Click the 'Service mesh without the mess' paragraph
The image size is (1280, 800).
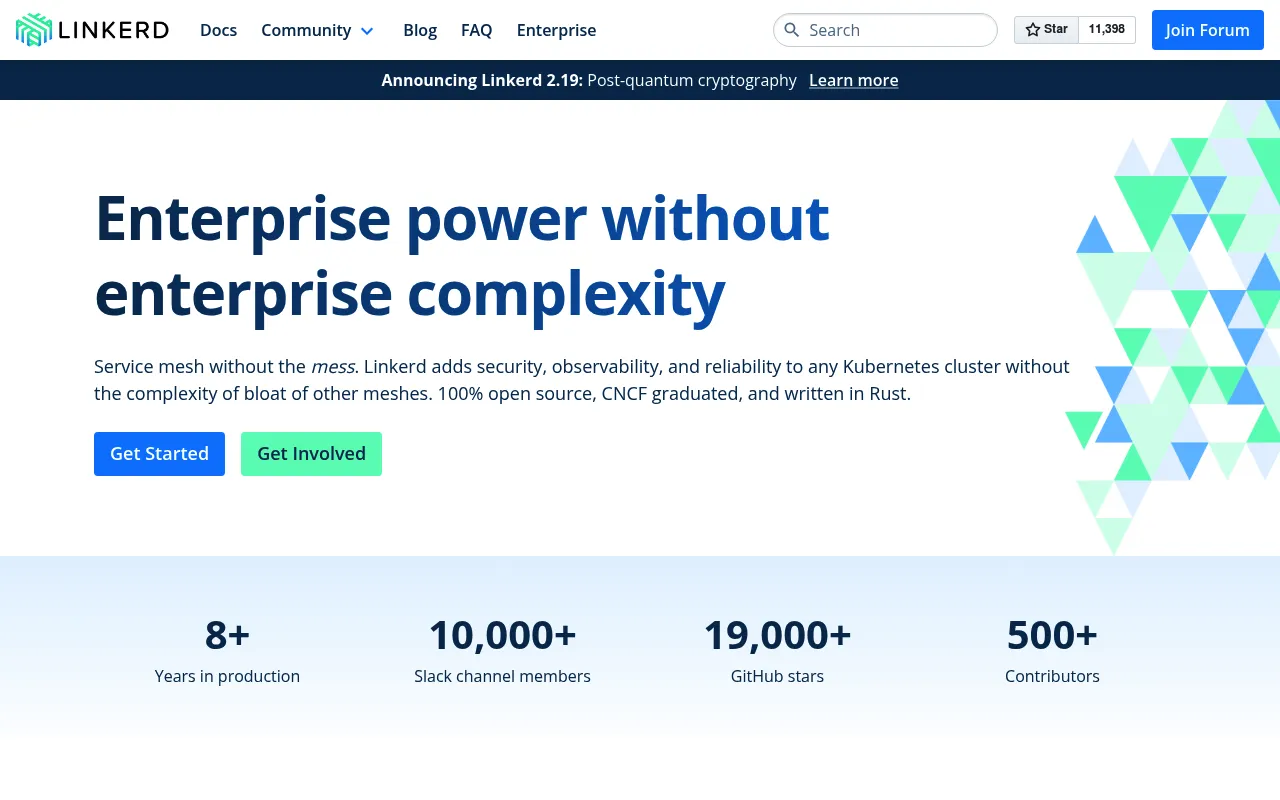(582, 380)
